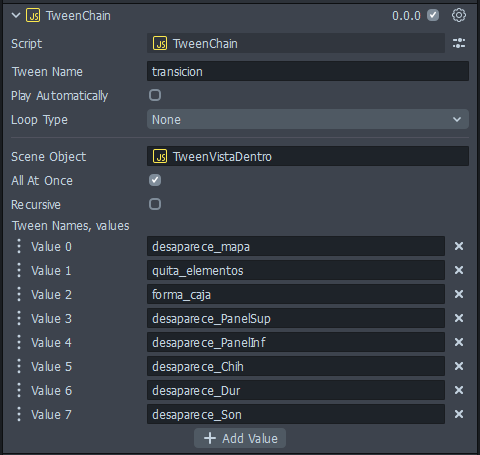The height and width of the screenshot is (455, 480).
Task: Delete Value 1 quita_elementos with X
Action: click(459, 270)
